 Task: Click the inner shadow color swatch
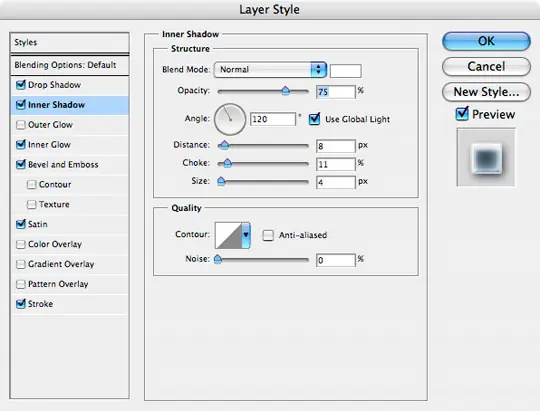click(x=346, y=71)
